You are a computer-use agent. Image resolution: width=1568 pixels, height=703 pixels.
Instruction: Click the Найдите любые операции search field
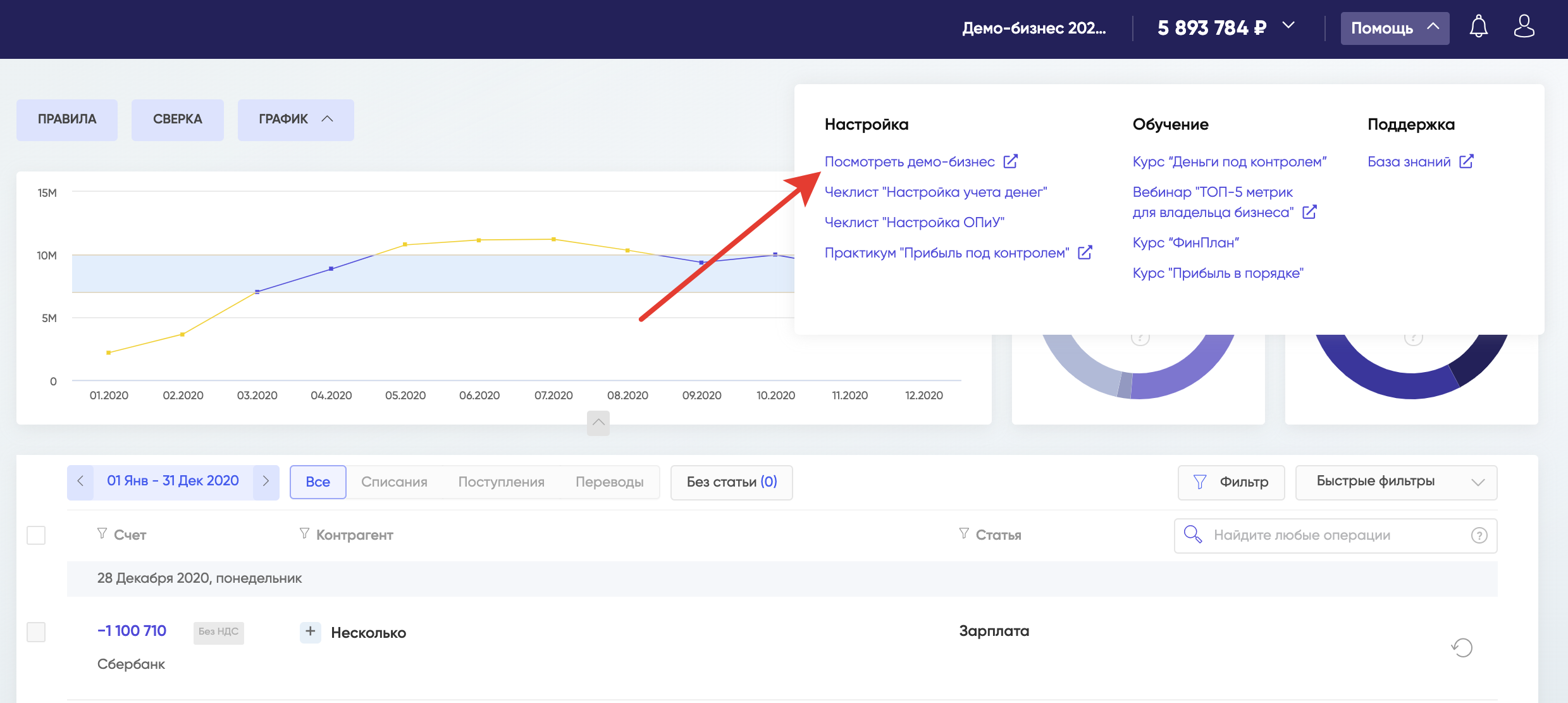[x=1335, y=535]
